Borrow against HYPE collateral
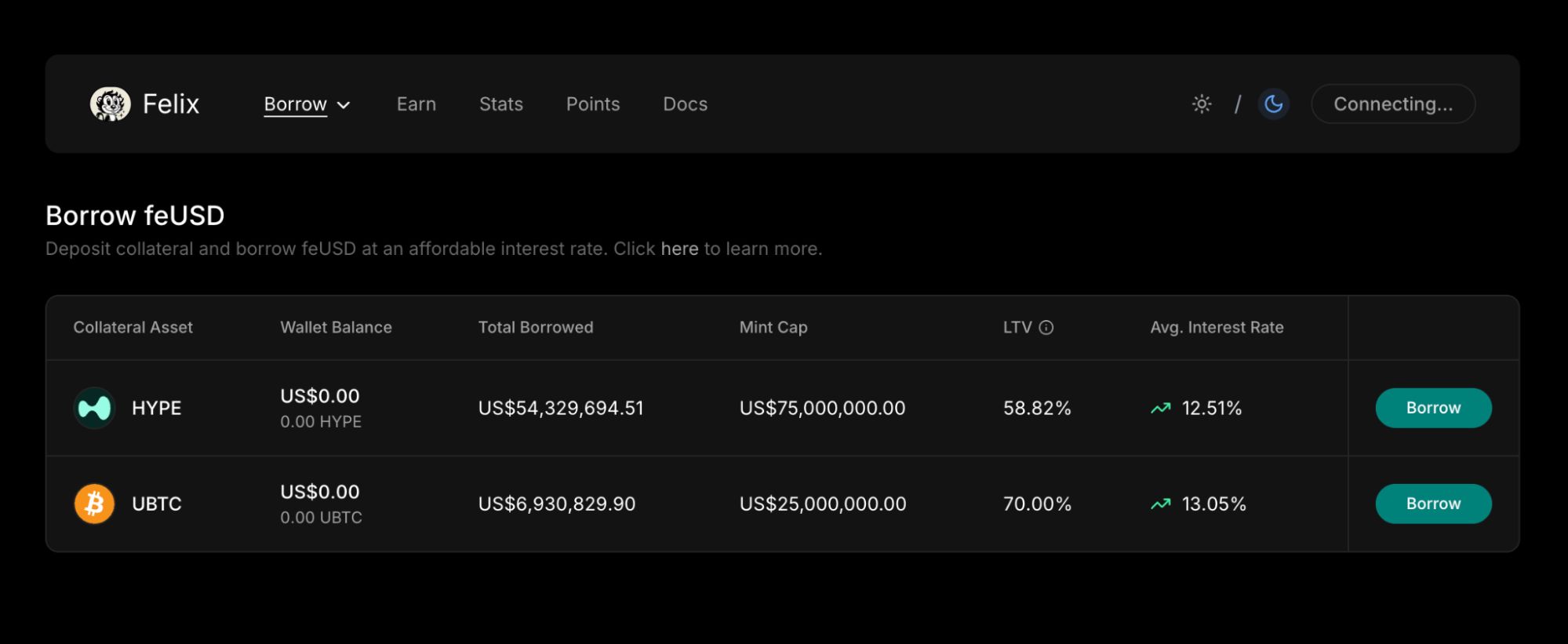The image size is (1568, 644). coord(1433,408)
